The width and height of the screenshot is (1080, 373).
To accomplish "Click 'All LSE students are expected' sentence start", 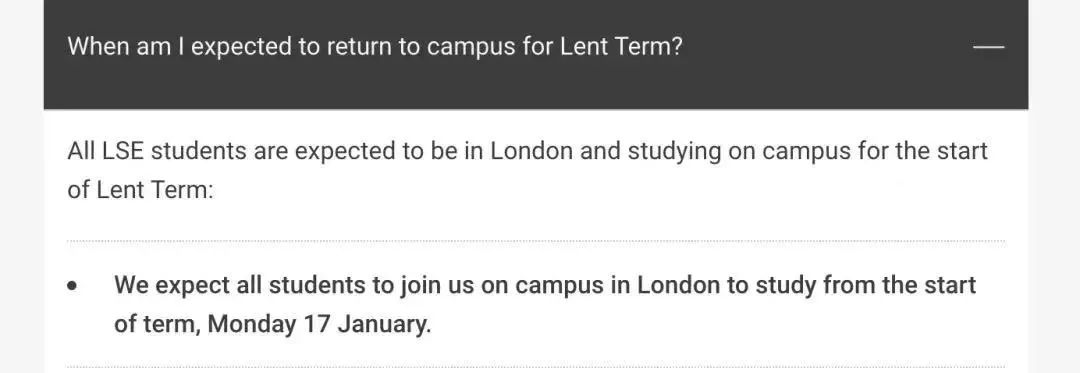I will coord(231,151).
